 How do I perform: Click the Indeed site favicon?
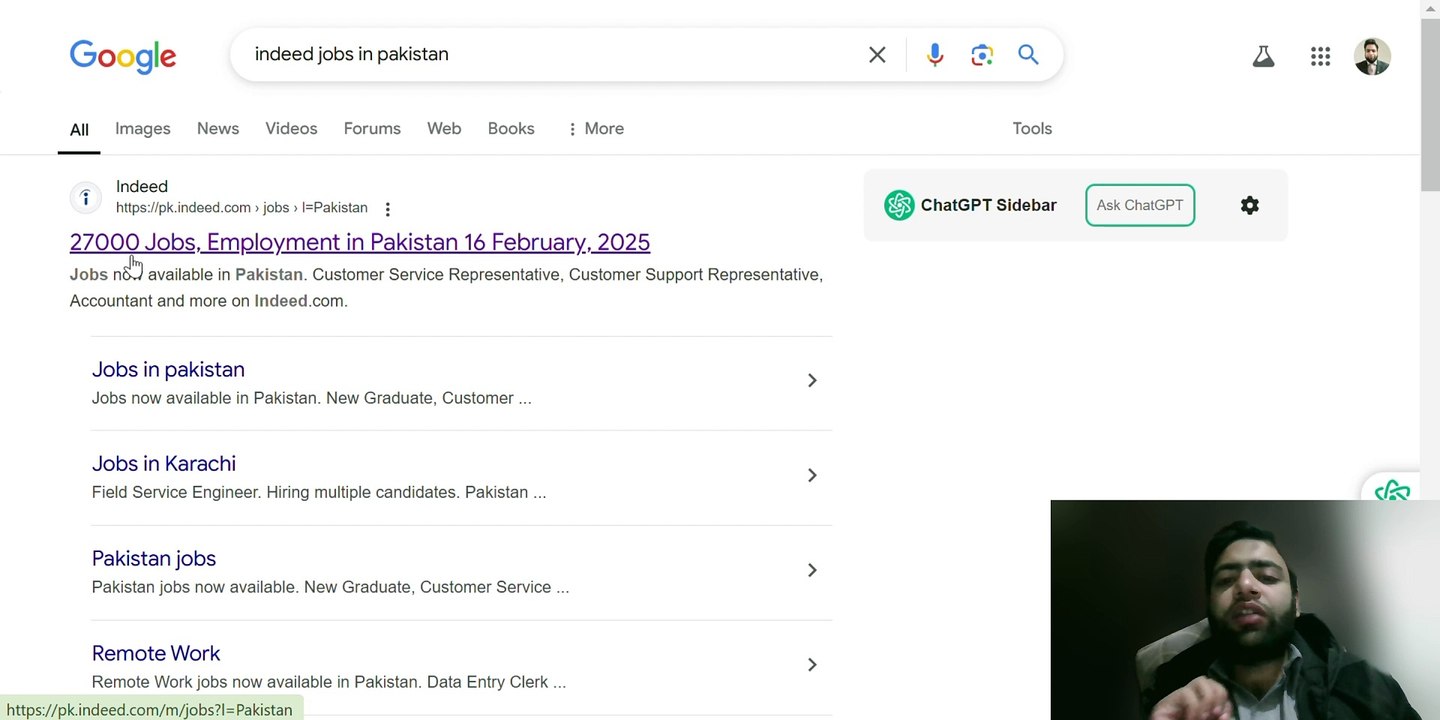pos(86,197)
